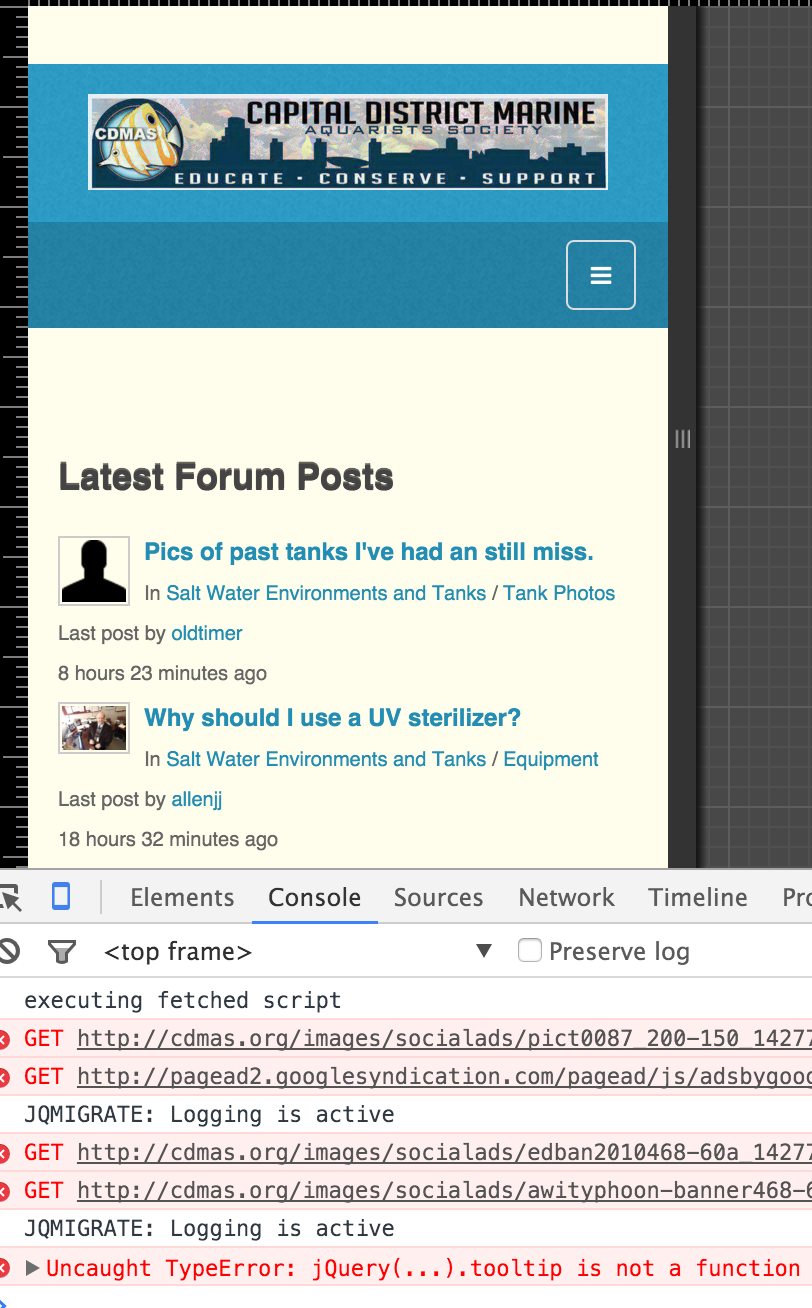Switch to the Elements tab
The width and height of the screenshot is (812, 1308).
pyautogui.click(x=182, y=897)
